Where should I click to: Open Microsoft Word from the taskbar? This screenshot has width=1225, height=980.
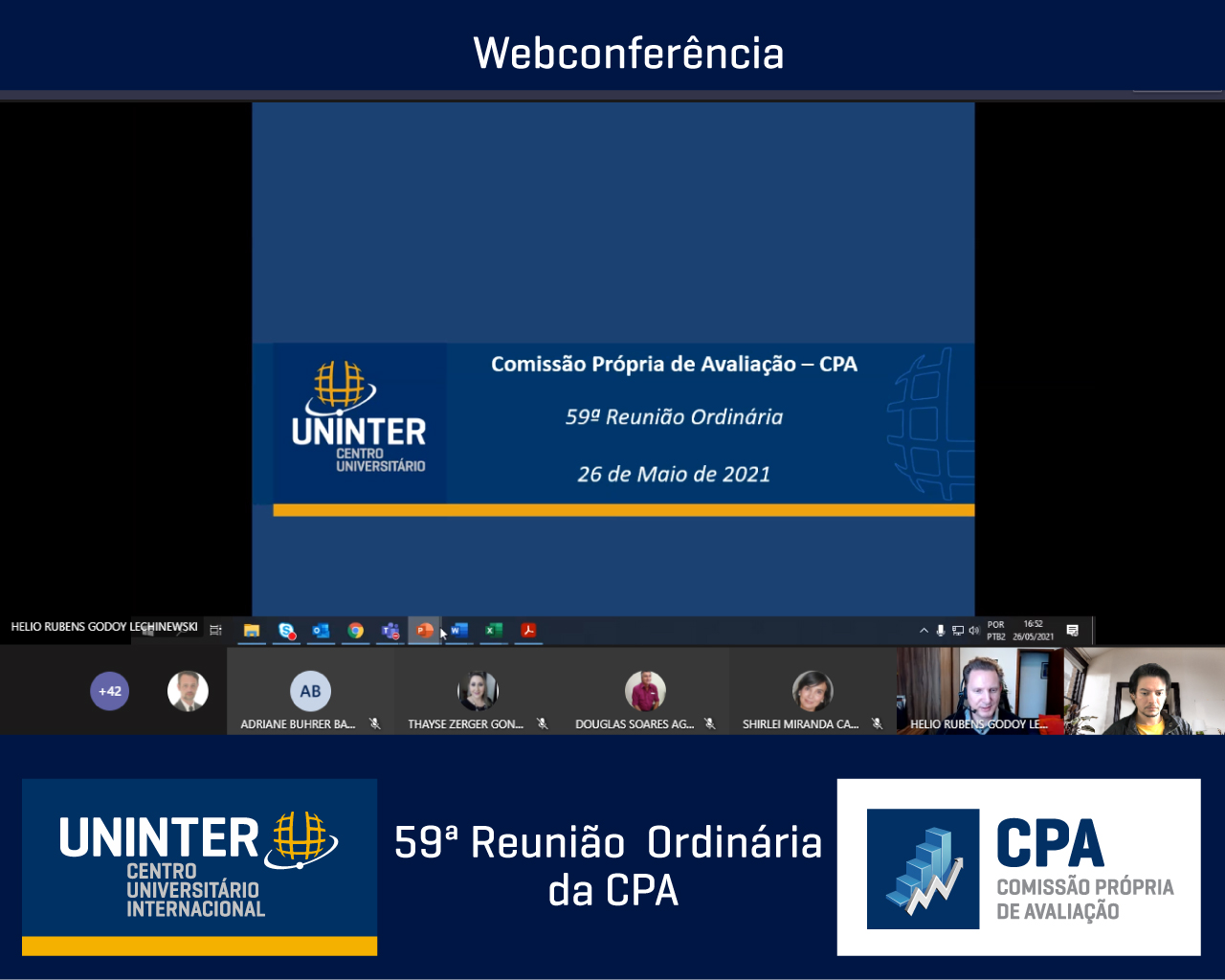(x=459, y=631)
